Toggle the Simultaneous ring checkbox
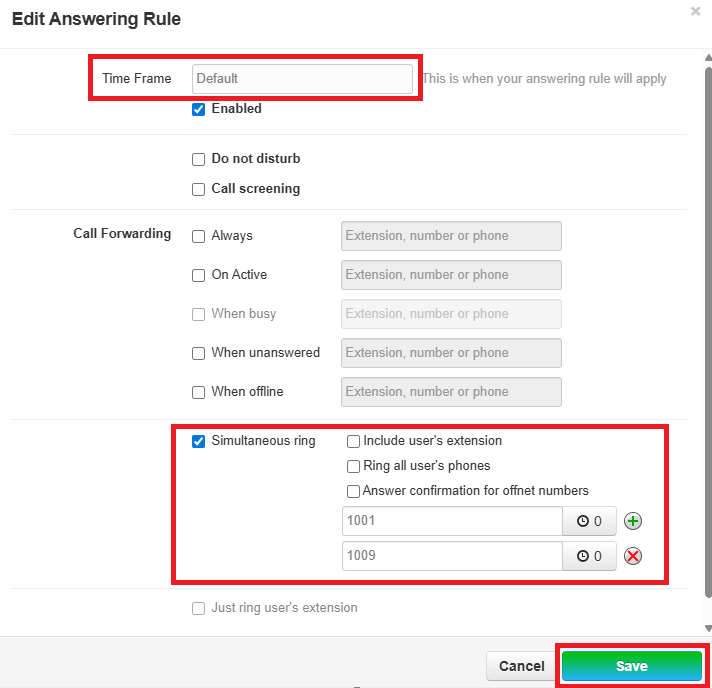This screenshot has width=712, height=688. [x=198, y=441]
